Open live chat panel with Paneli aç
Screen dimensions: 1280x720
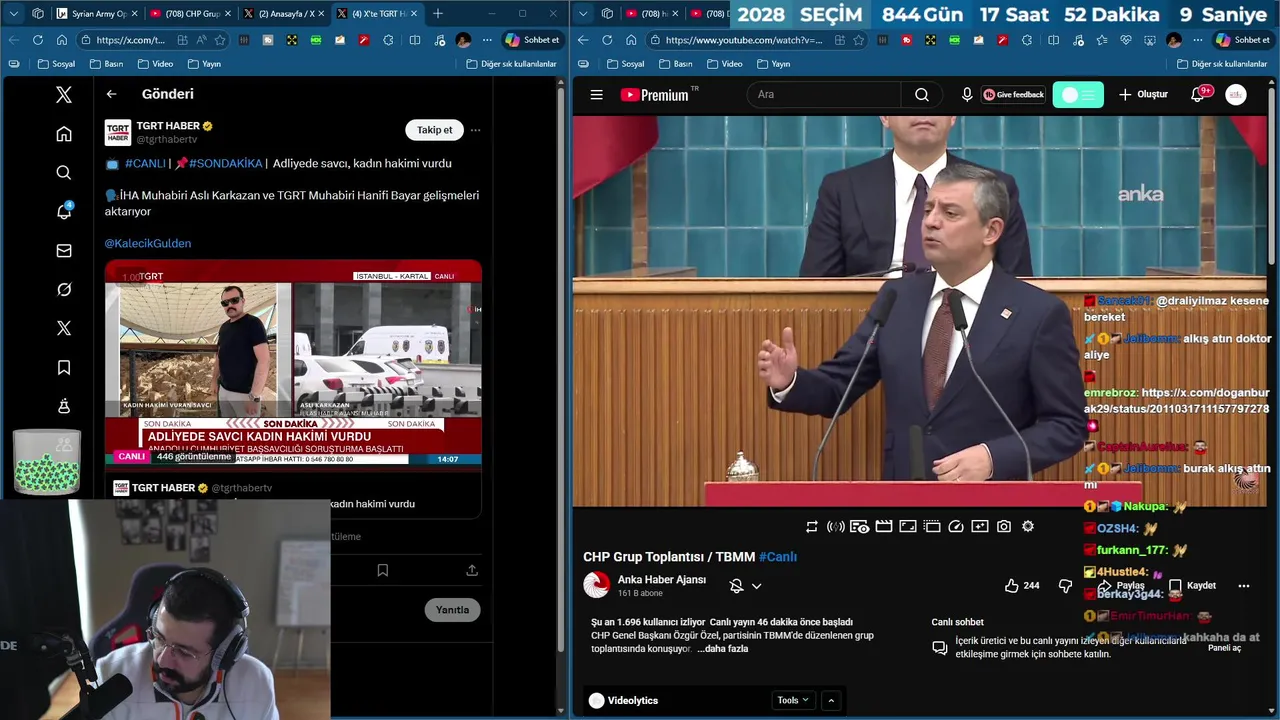(x=1224, y=648)
